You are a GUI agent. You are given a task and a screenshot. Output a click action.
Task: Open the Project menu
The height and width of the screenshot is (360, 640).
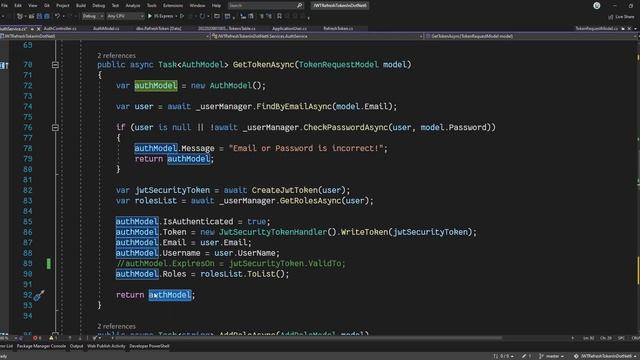click(62, 6)
